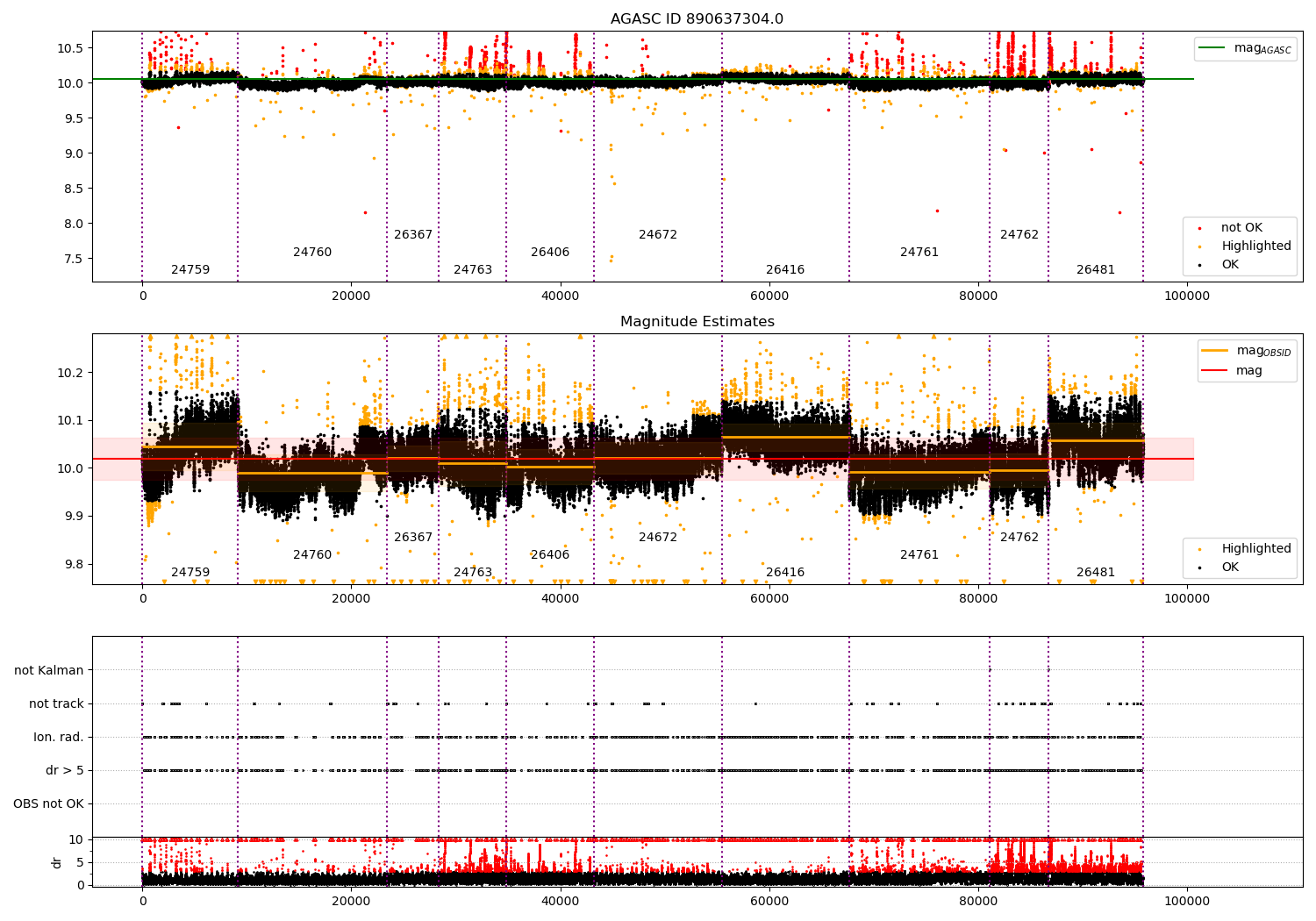1316x921 pixels.
Task: Click the "not track" y-axis label
Action: tap(56, 704)
